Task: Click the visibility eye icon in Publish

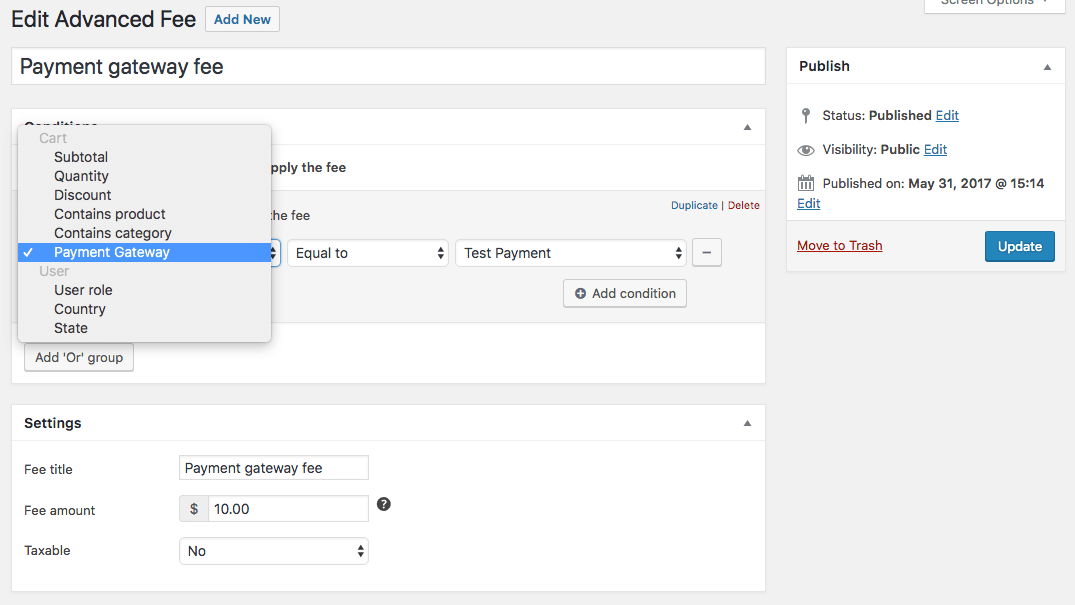Action: 806,150
